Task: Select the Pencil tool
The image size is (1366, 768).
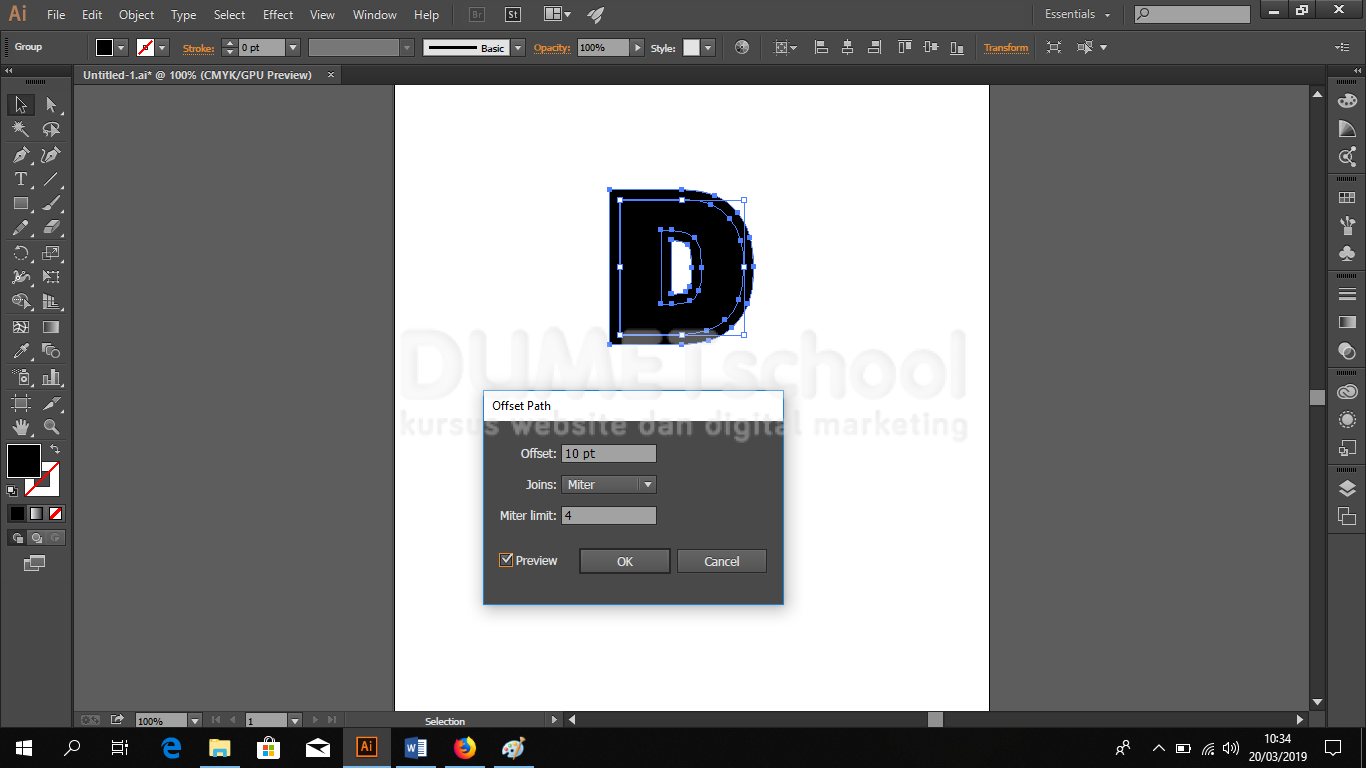Action: [x=21, y=228]
